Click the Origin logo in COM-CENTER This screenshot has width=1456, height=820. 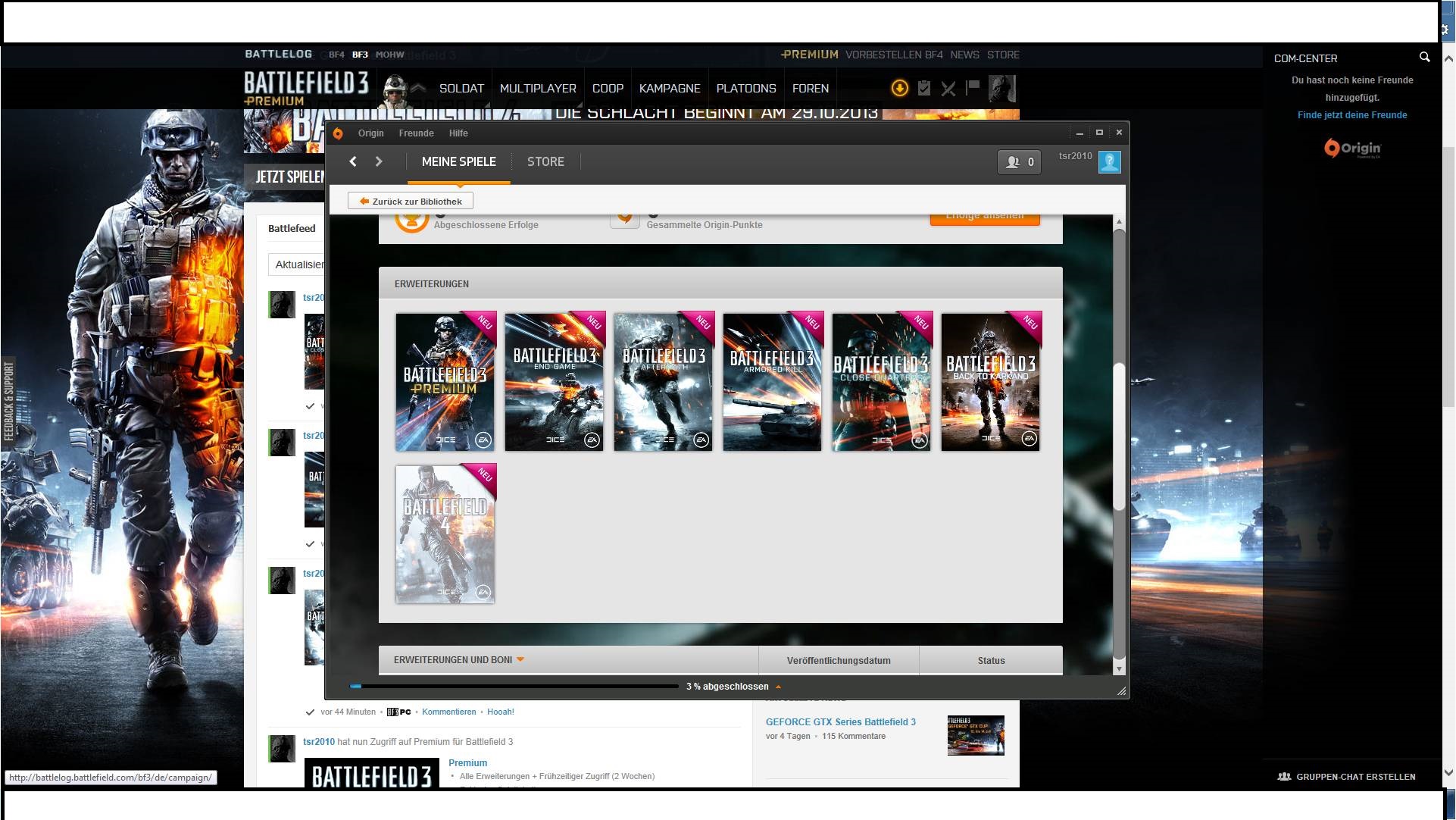point(1352,148)
